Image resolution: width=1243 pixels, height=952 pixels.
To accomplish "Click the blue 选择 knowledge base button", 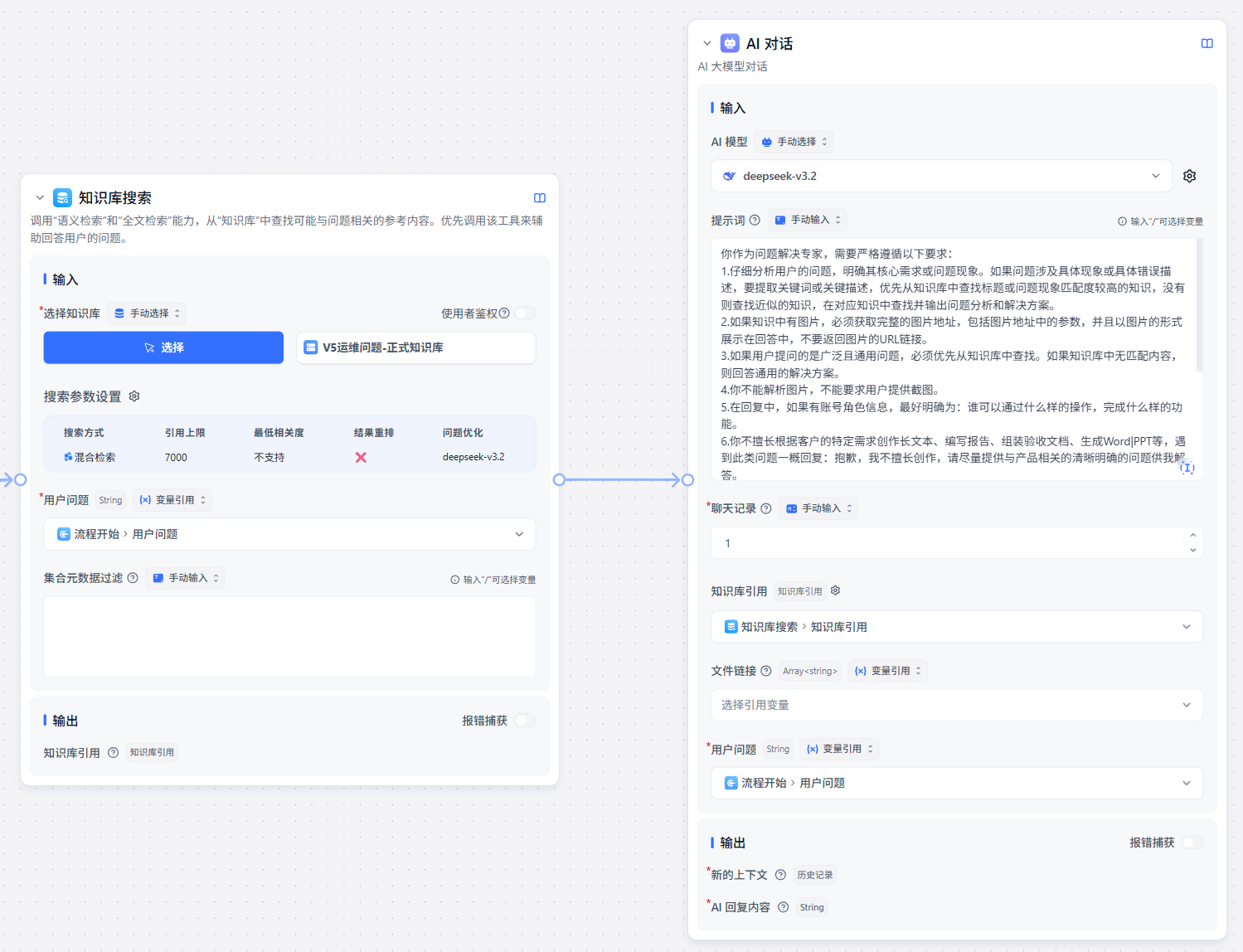I will point(163,347).
